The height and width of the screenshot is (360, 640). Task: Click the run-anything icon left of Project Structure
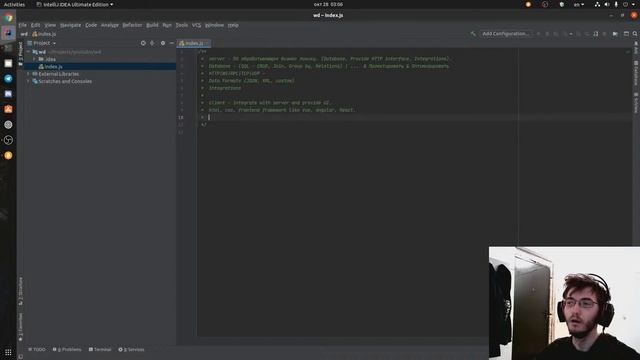(615, 34)
